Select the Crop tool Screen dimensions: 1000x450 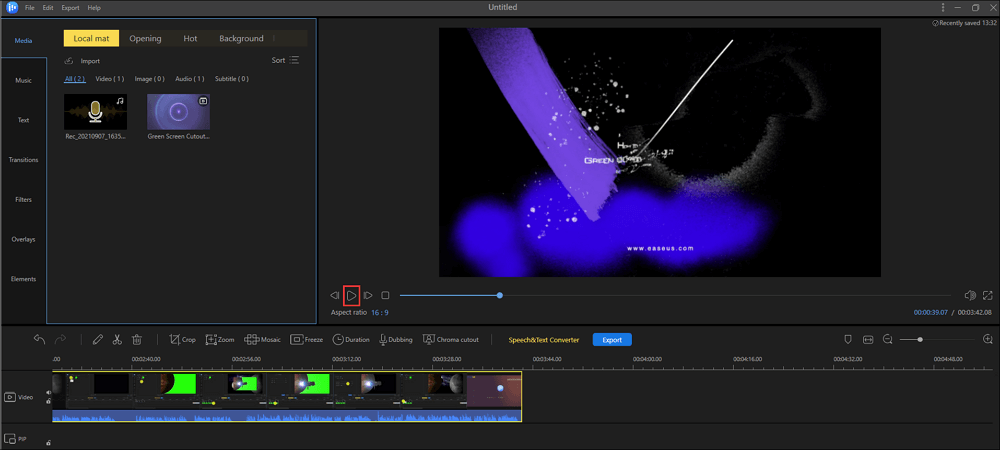pos(182,340)
